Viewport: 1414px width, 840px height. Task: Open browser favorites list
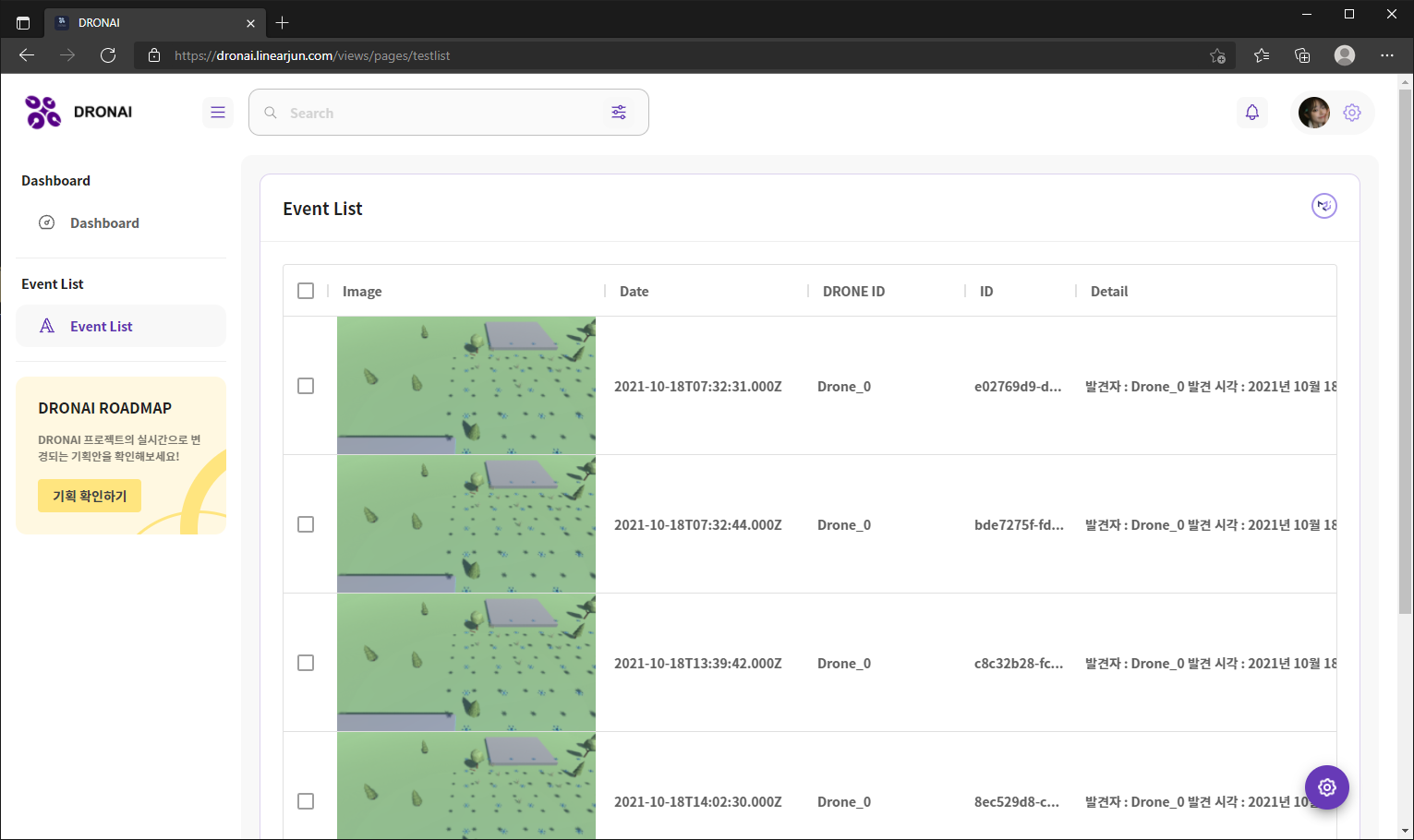pos(1262,55)
